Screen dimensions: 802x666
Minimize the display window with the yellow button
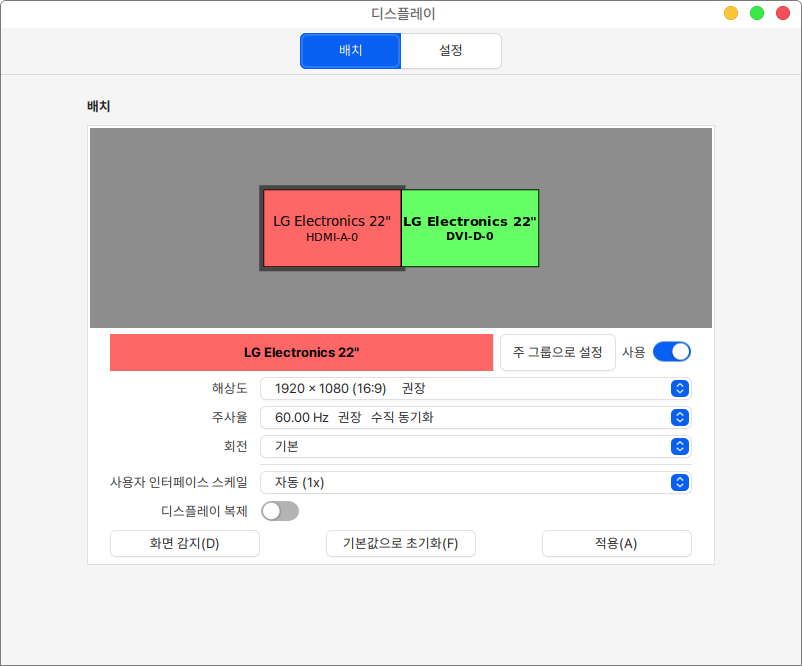731,13
